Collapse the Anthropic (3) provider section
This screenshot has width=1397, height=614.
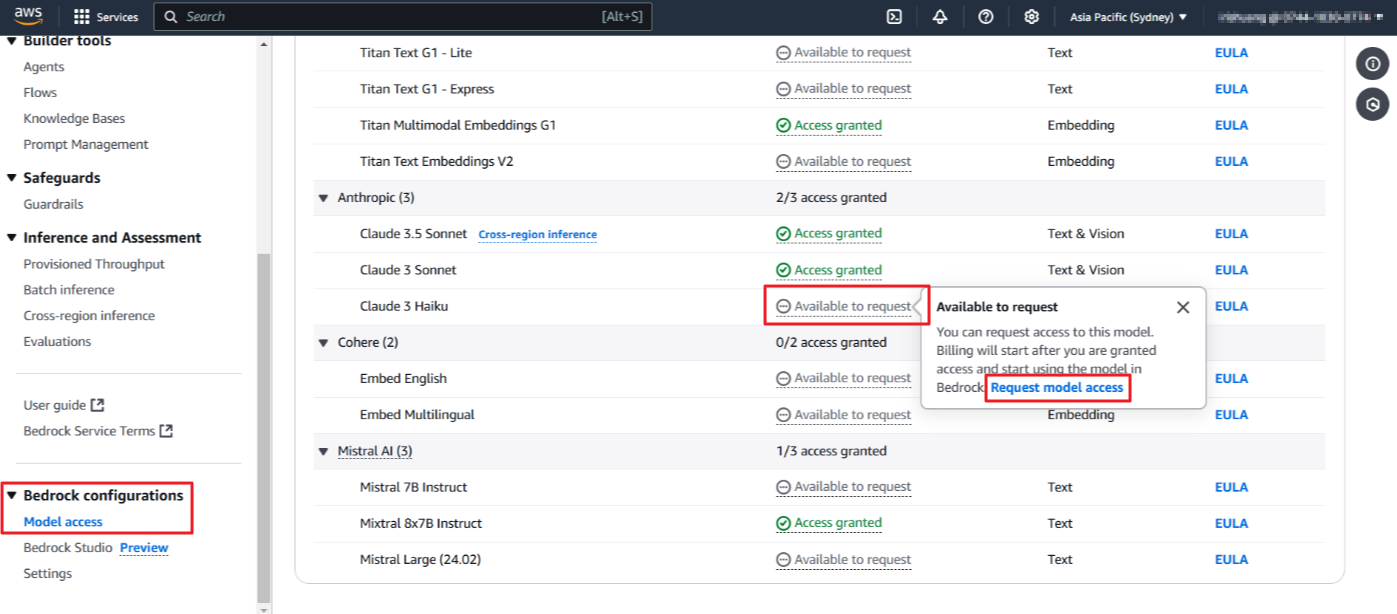323,197
